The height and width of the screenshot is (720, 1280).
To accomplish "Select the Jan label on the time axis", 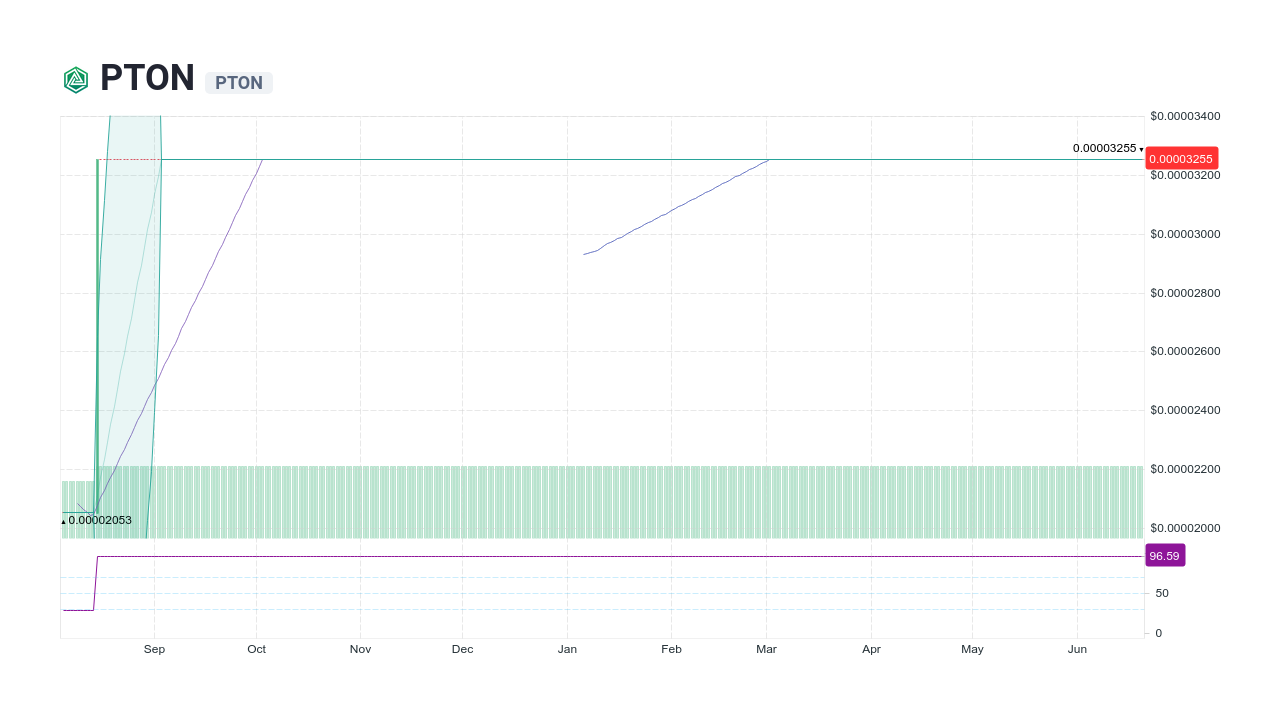I will (x=567, y=648).
